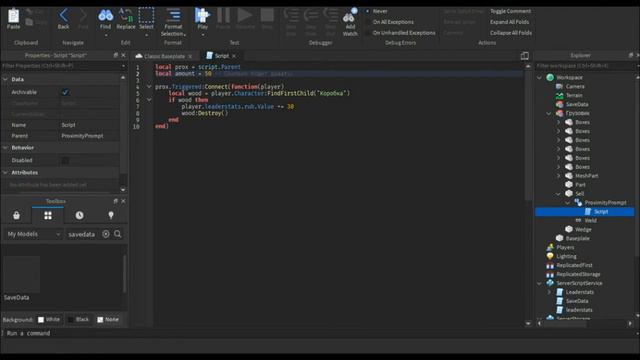Collapse the Behavior properties section
This screenshot has height=360, width=640.
[x=5, y=147]
